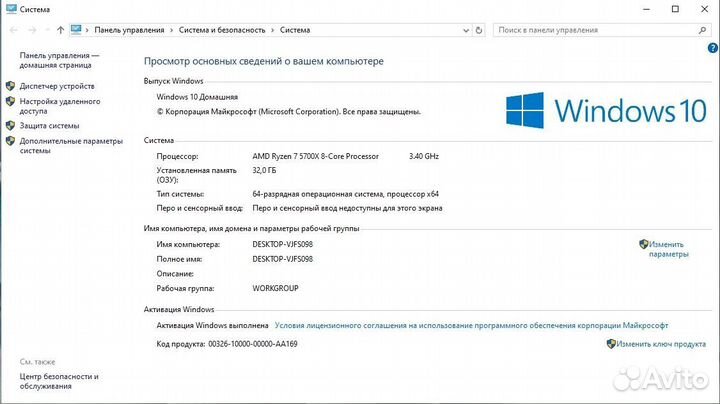Open the Microsoft license agreement terms link
This screenshot has height=404, width=720.
pyautogui.click(x=471, y=325)
